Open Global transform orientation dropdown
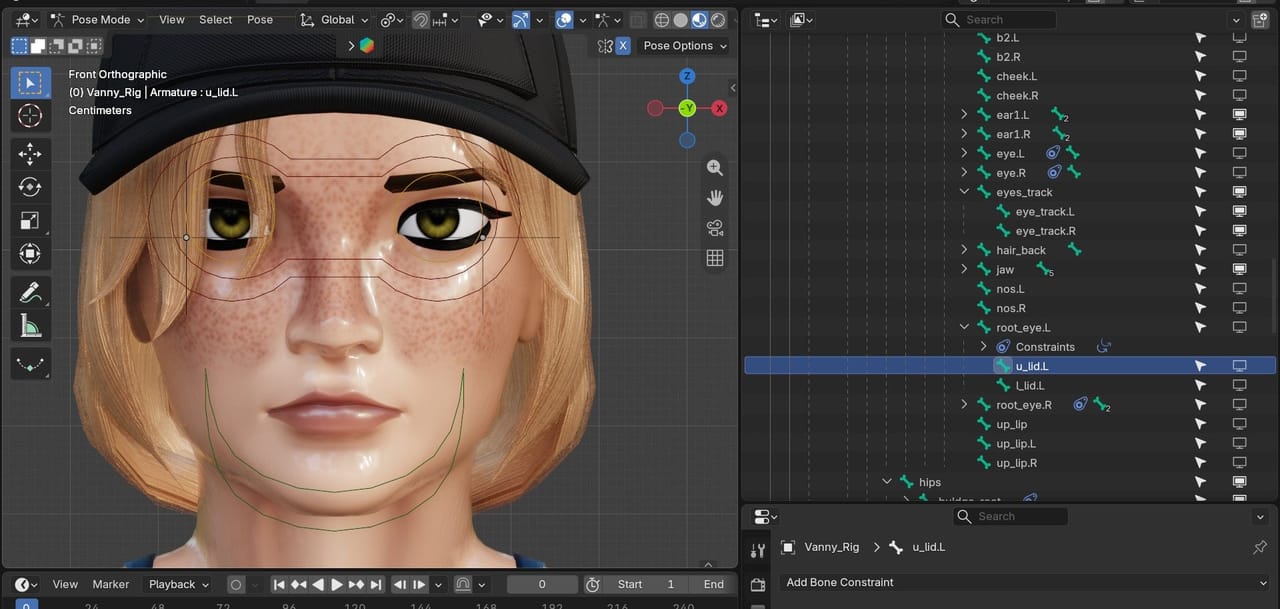The height and width of the screenshot is (609, 1280). (x=336, y=19)
